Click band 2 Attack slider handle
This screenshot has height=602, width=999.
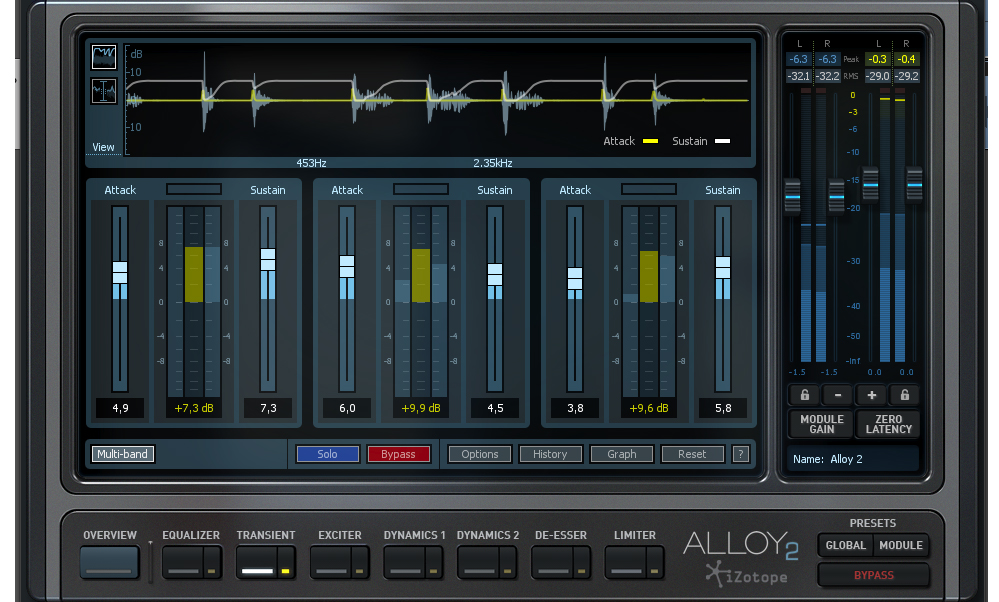tap(347, 266)
